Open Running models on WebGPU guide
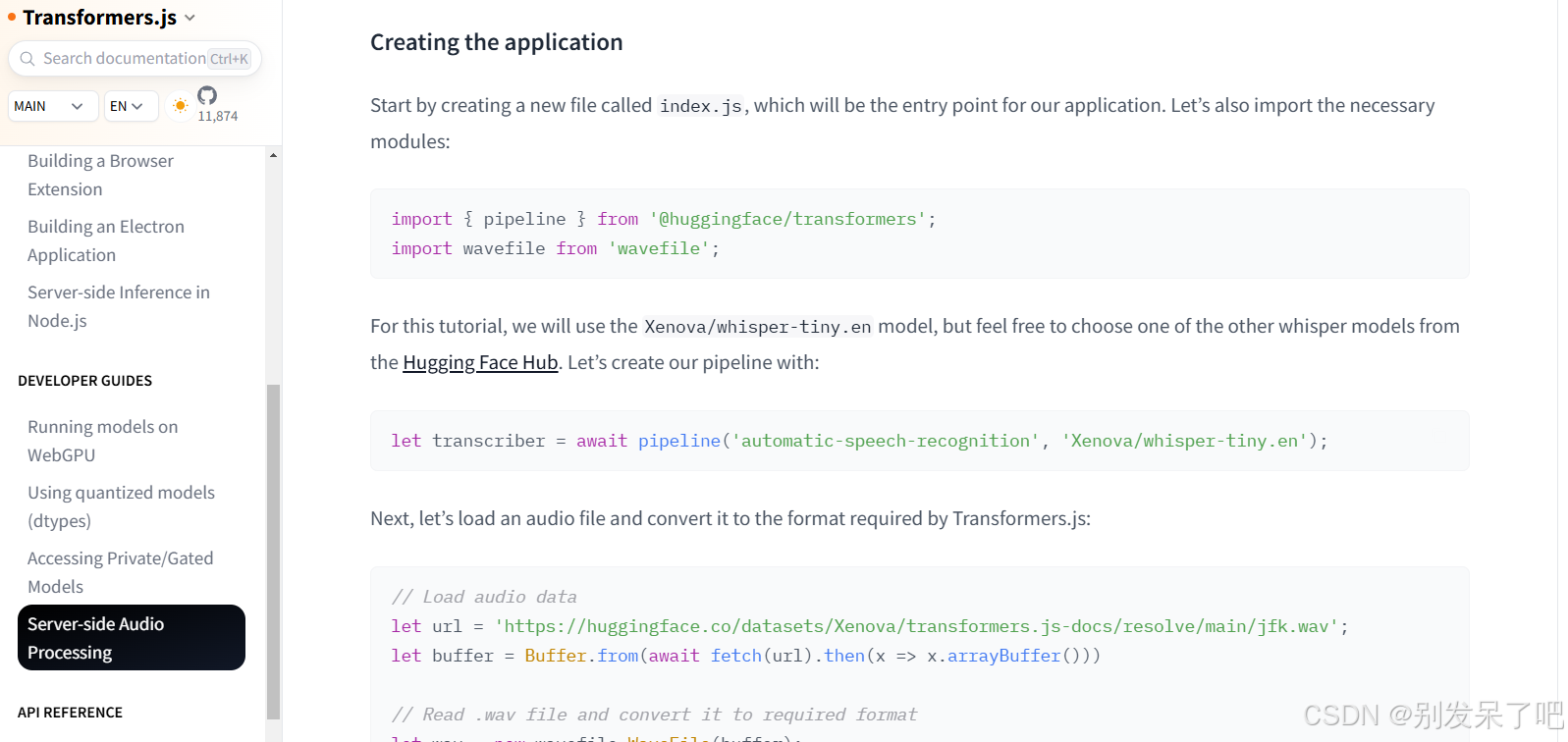 [103, 441]
